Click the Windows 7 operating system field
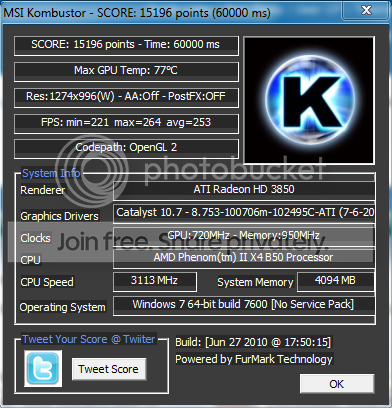392x408 pixels. pos(244,306)
